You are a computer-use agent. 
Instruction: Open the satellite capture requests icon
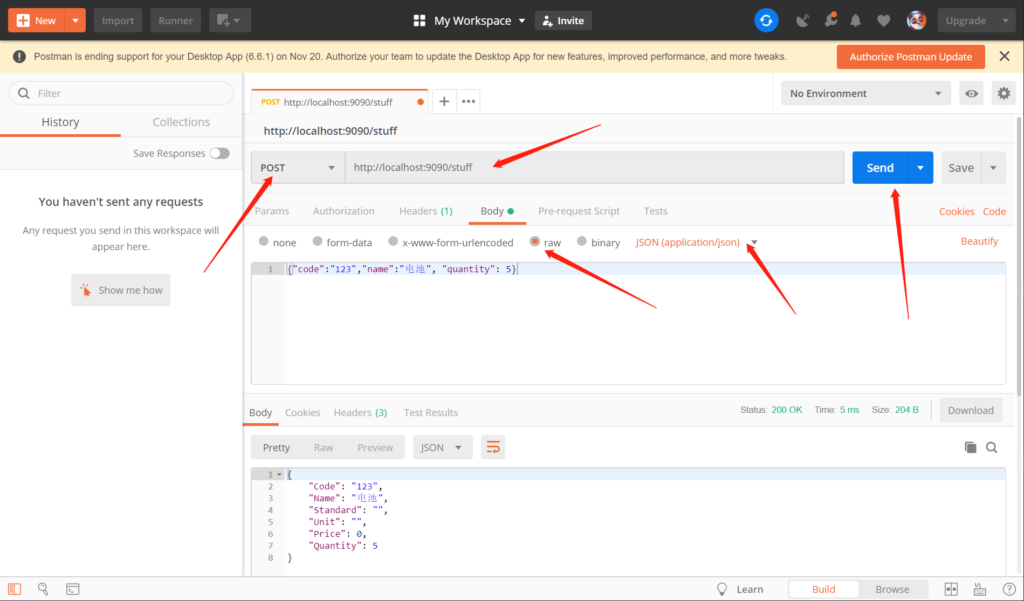pos(803,21)
